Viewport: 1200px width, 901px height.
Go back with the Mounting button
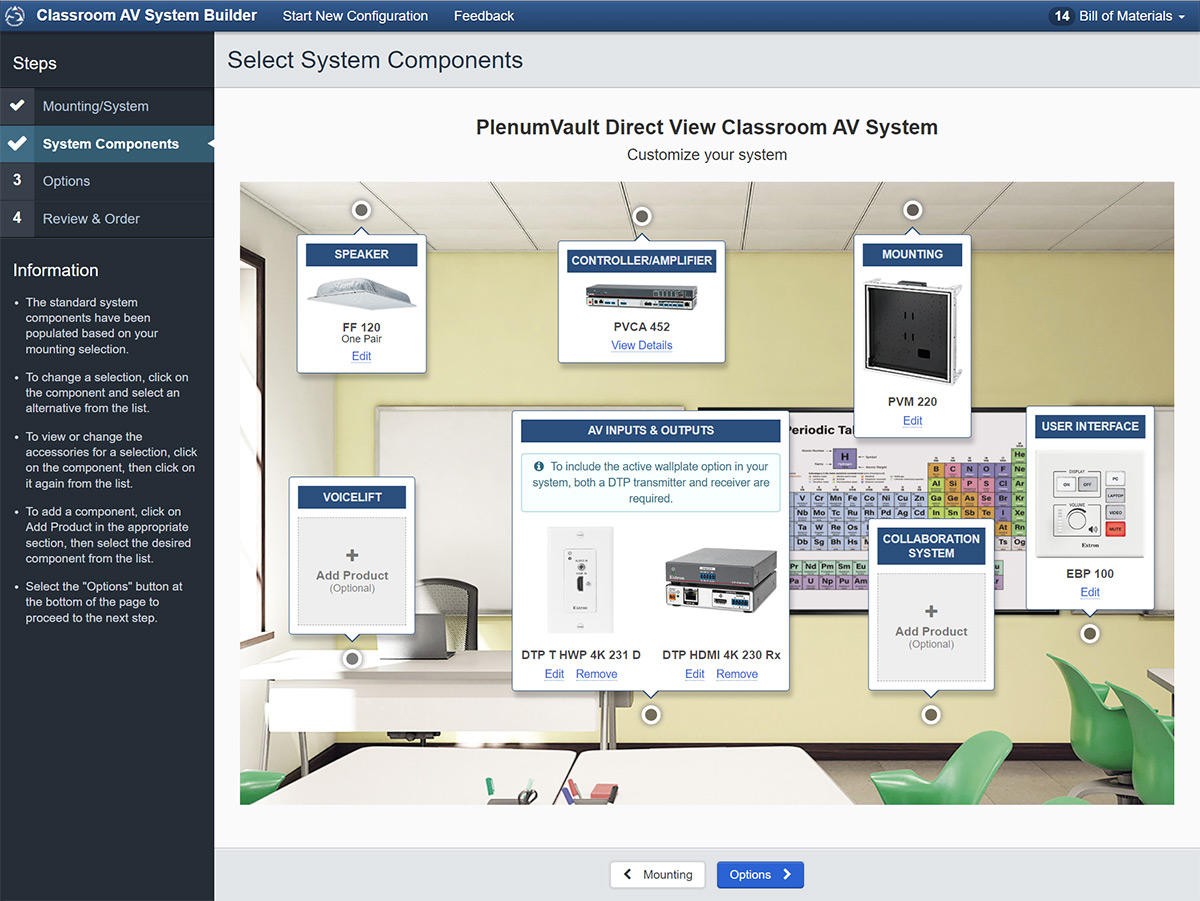pyautogui.click(x=658, y=875)
